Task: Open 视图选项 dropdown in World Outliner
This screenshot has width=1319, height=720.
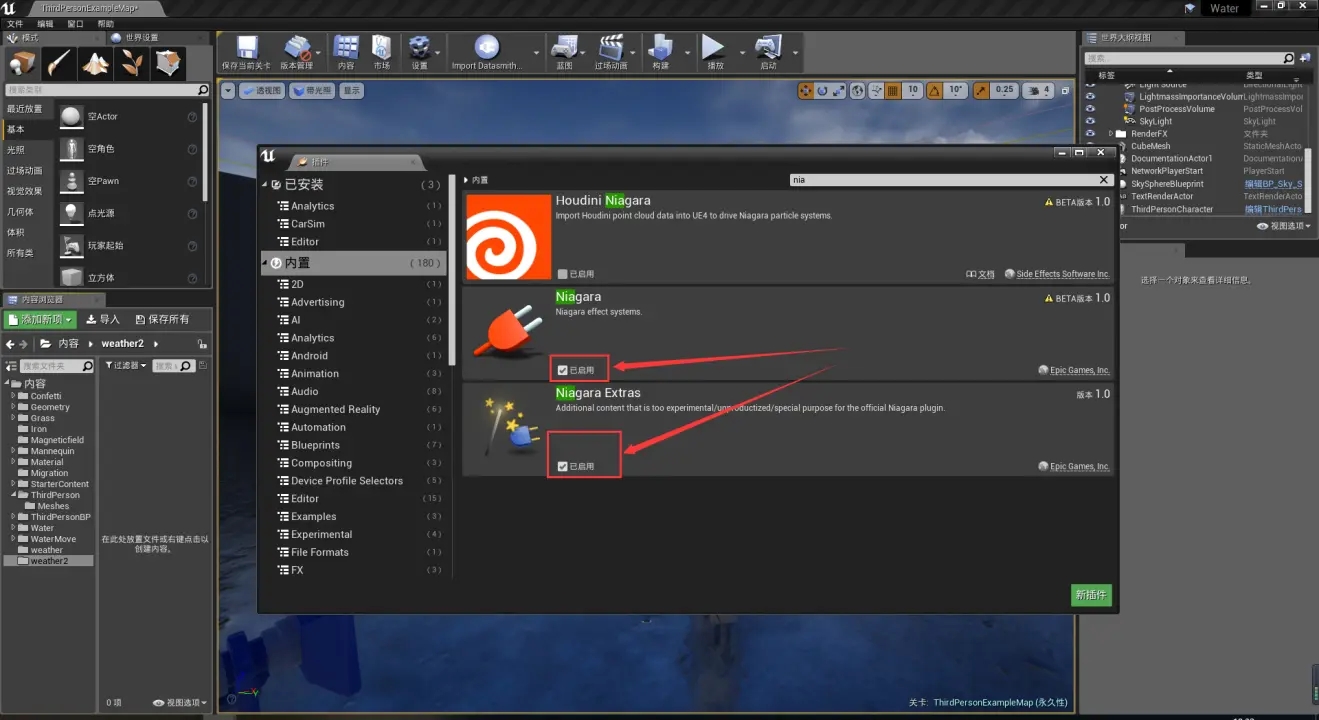Action: click(1282, 226)
